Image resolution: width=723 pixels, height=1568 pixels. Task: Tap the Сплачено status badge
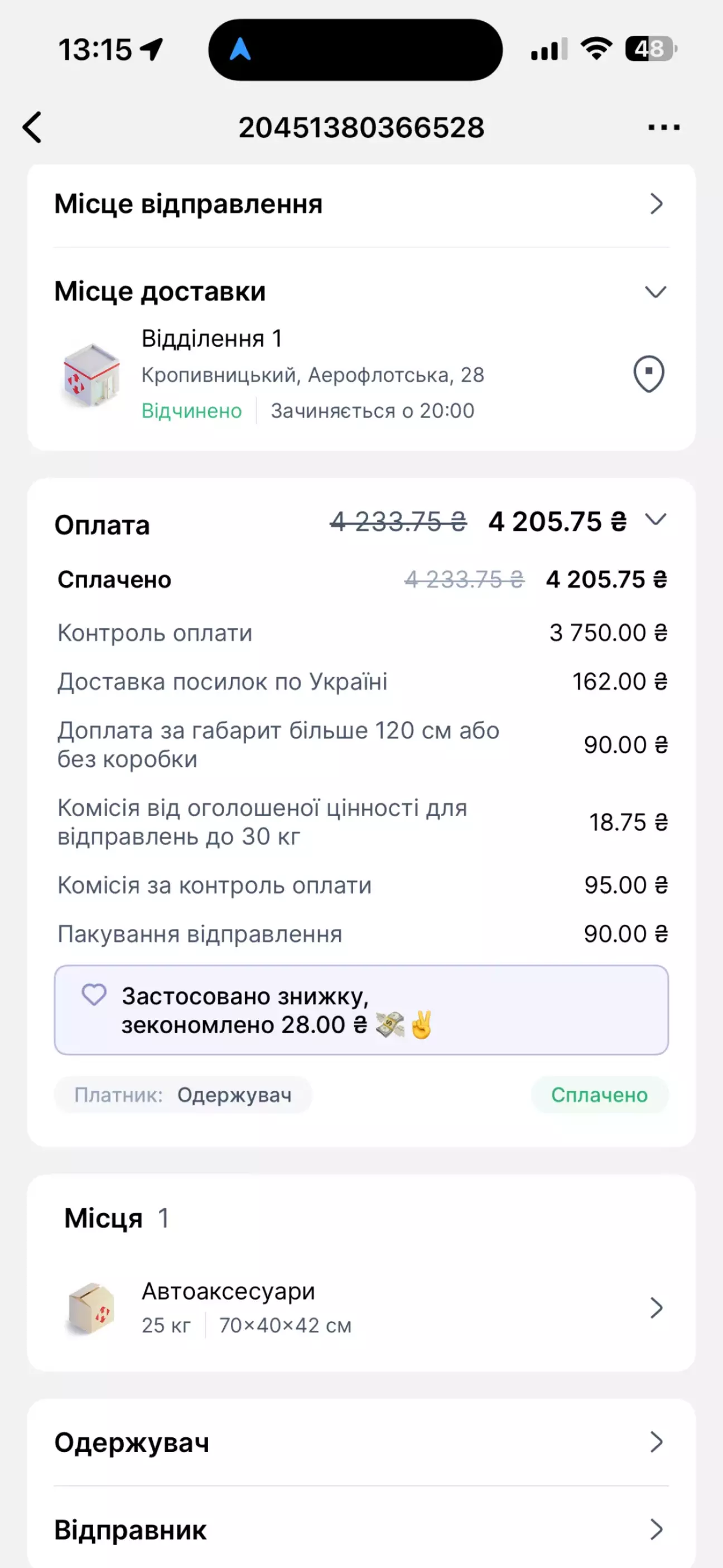tap(600, 1095)
